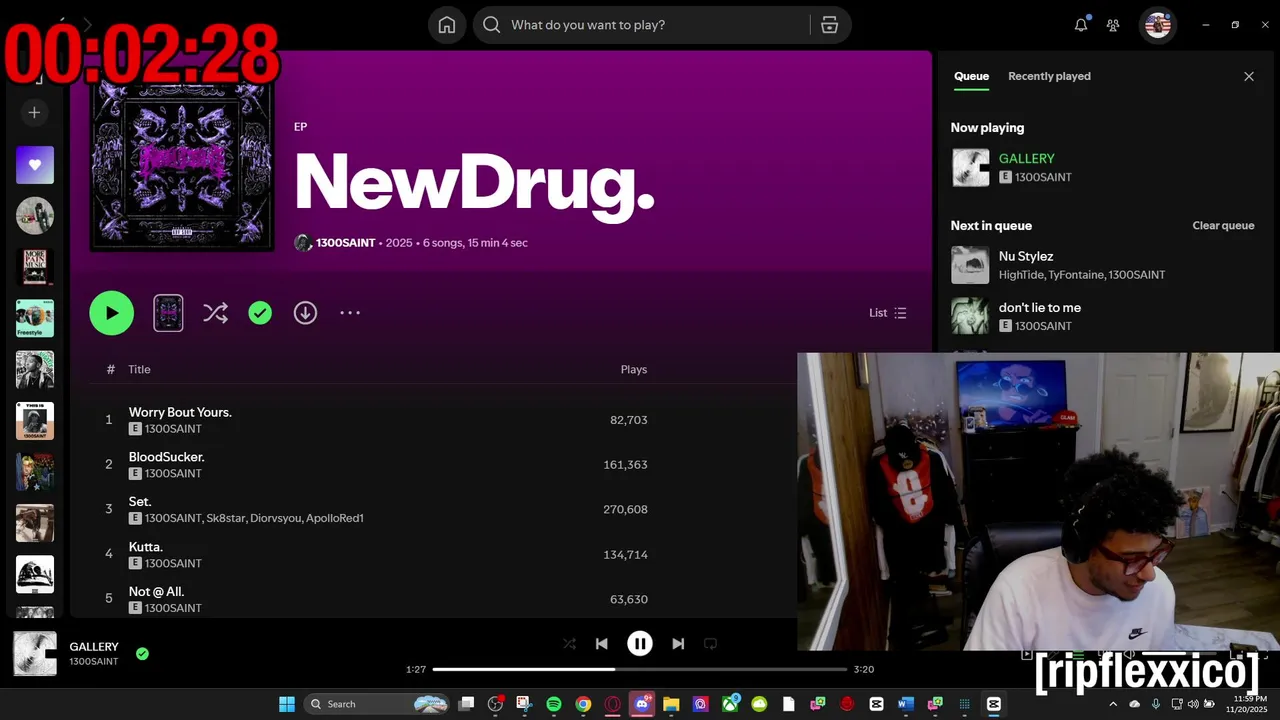The width and height of the screenshot is (1280, 720).
Task: Open the List view options dropdown
Action: coord(888,313)
